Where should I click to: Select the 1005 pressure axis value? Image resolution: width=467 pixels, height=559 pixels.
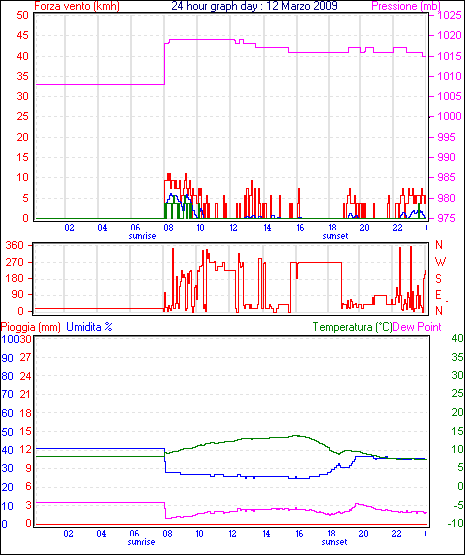[x=449, y=96]
